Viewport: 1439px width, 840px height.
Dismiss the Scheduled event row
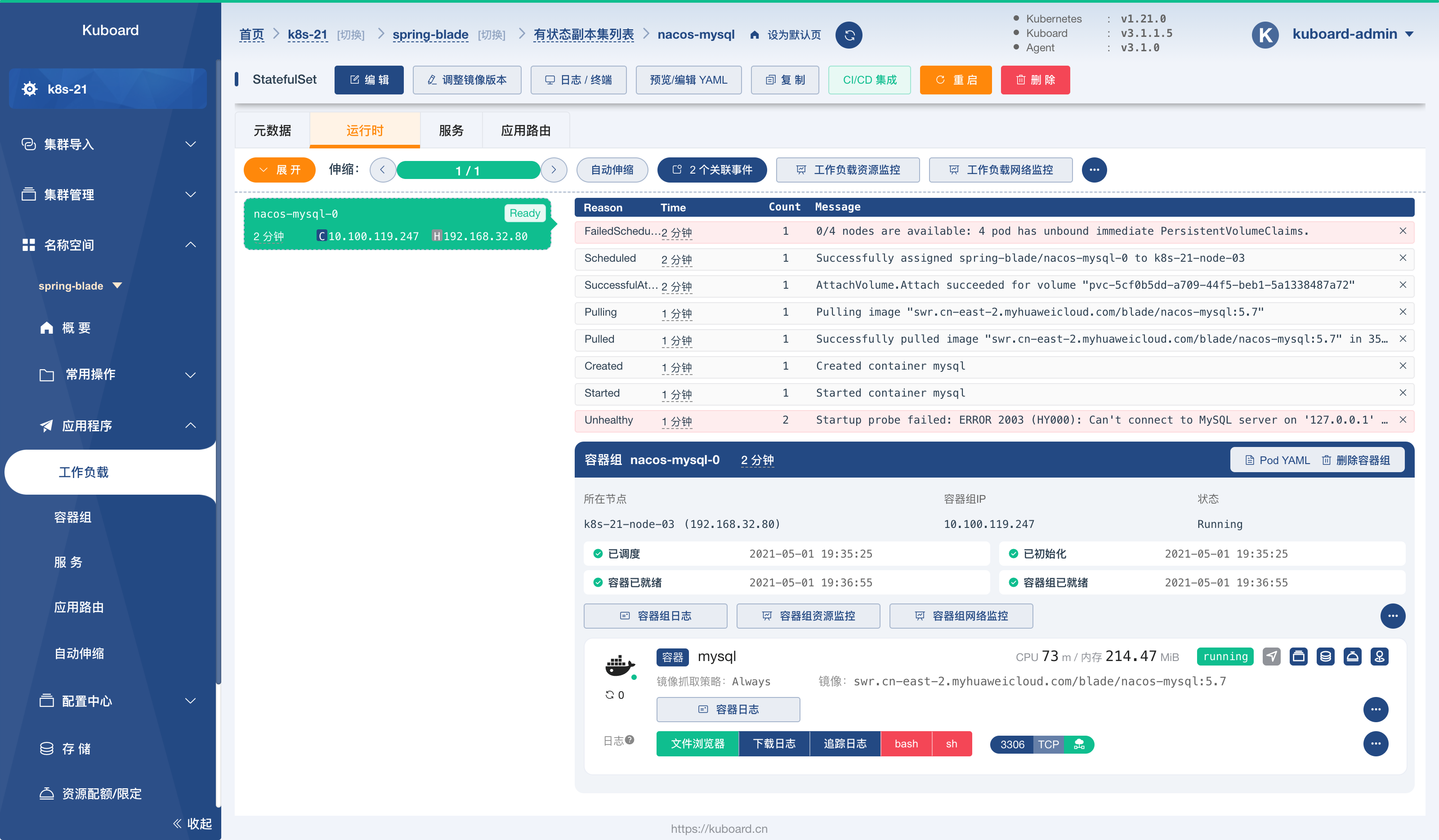pos(1403,258)
